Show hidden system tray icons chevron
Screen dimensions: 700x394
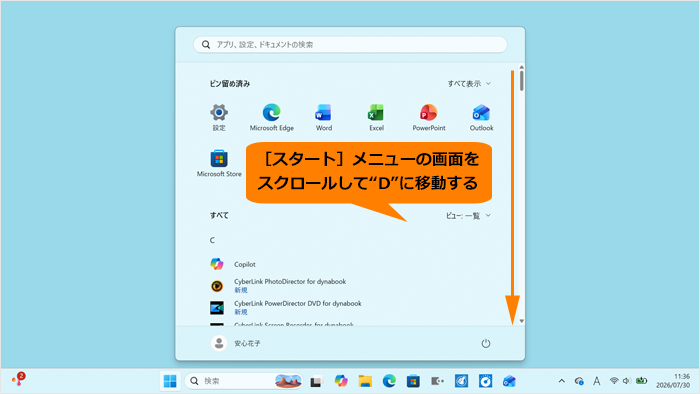[562, 381]
